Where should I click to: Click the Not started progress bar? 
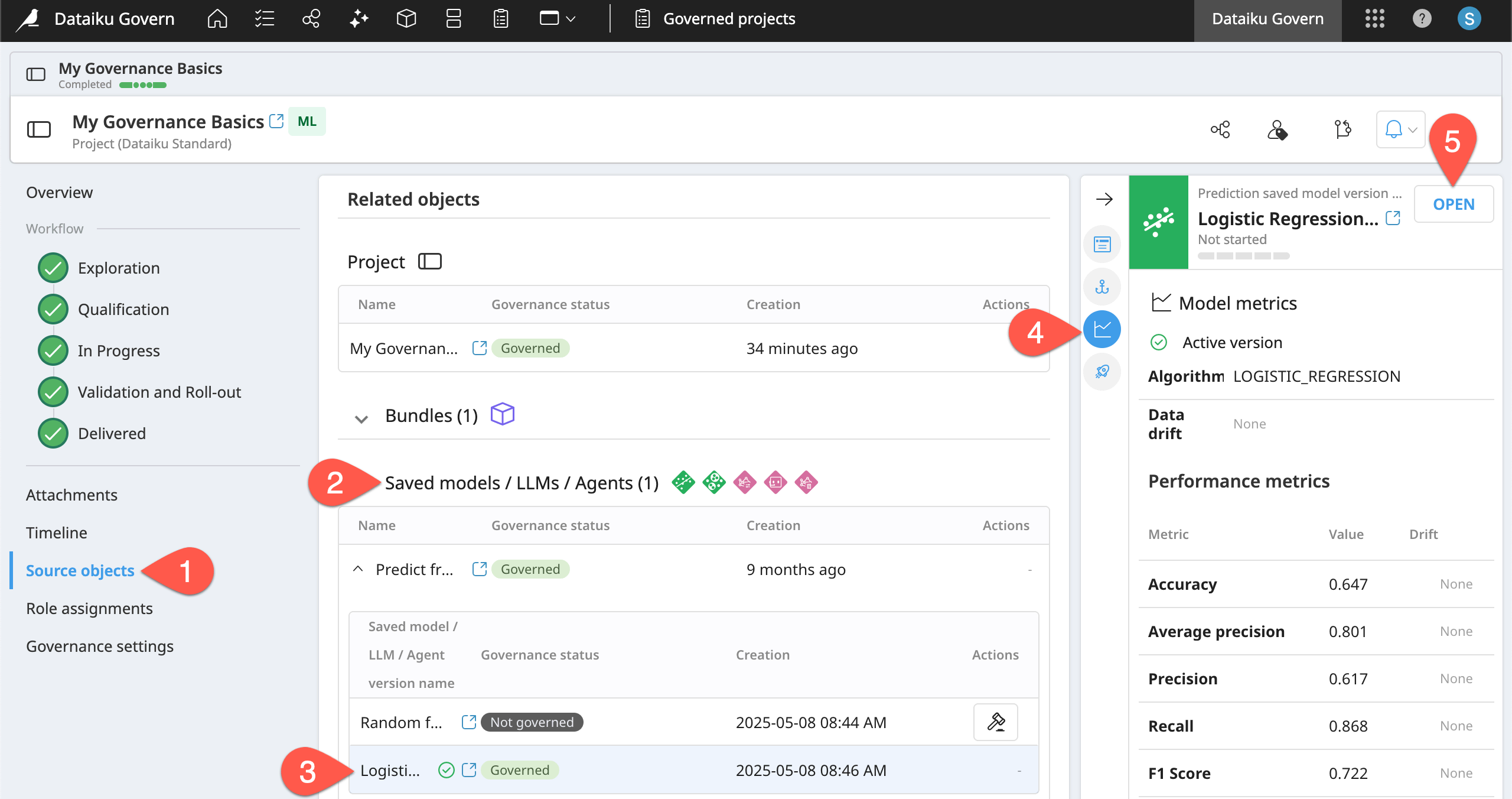(x=1243, y=256)
